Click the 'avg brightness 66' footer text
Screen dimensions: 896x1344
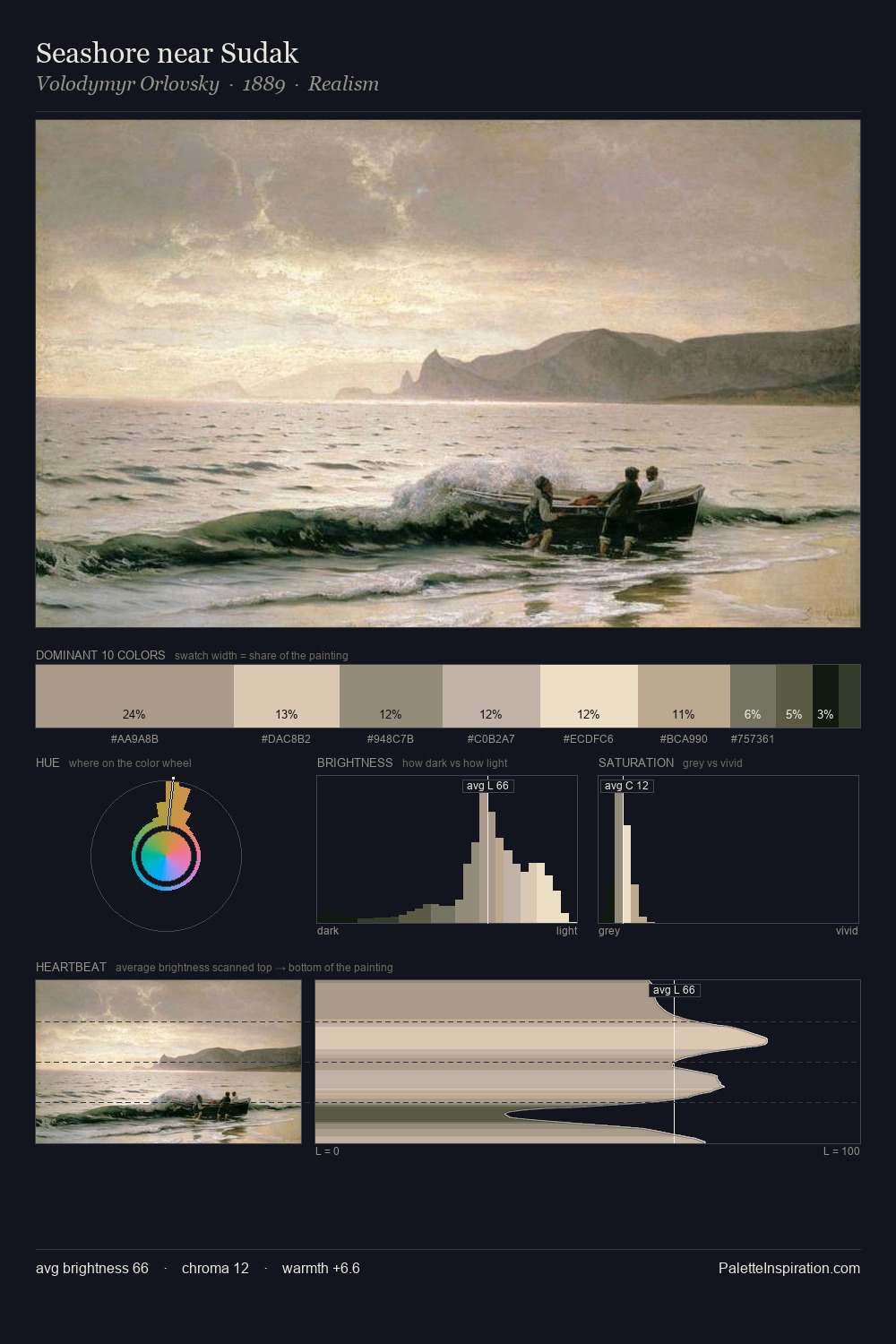(92, 1268)
